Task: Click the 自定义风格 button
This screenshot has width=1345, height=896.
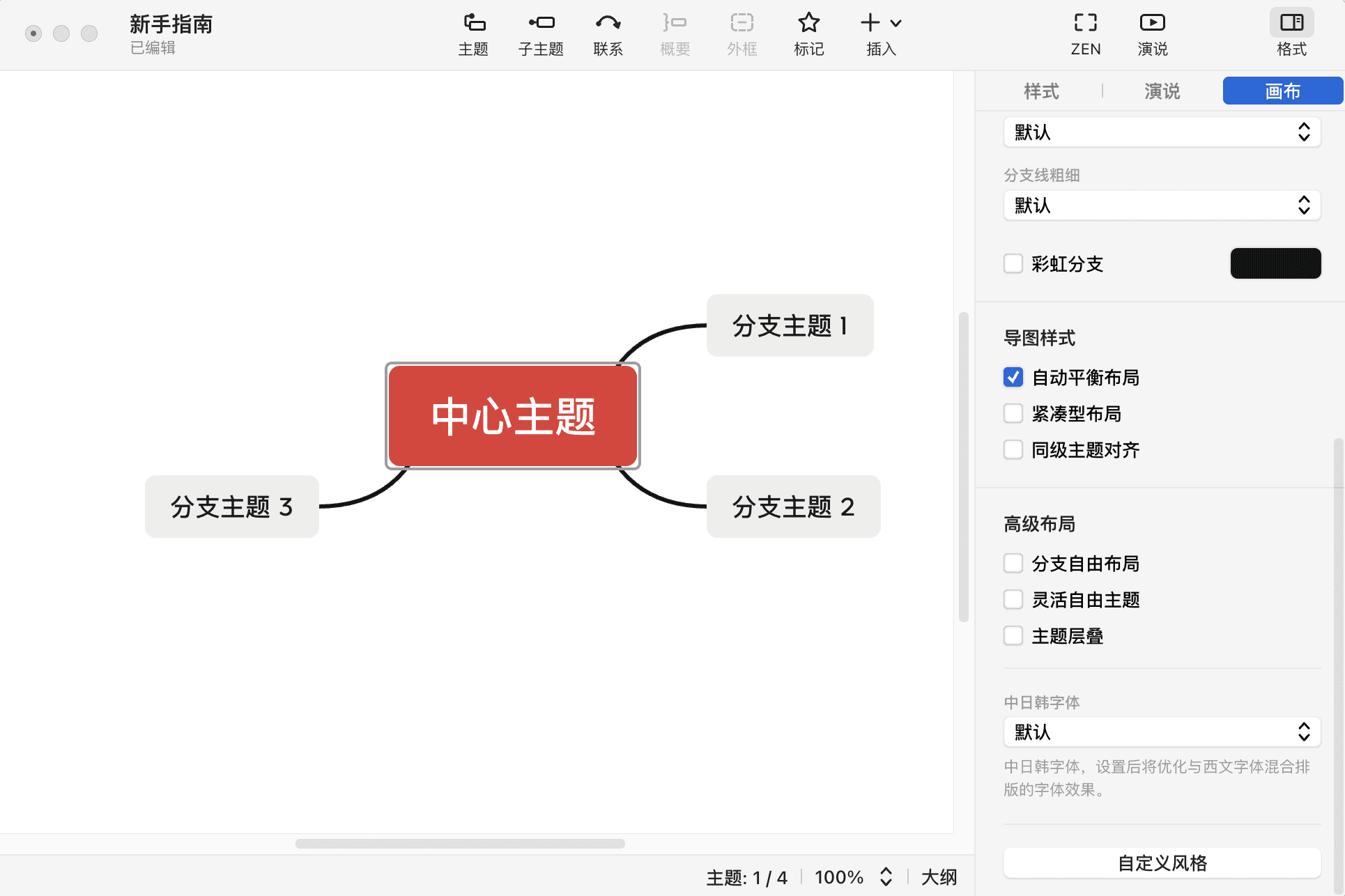Action: click(1161, 863)
